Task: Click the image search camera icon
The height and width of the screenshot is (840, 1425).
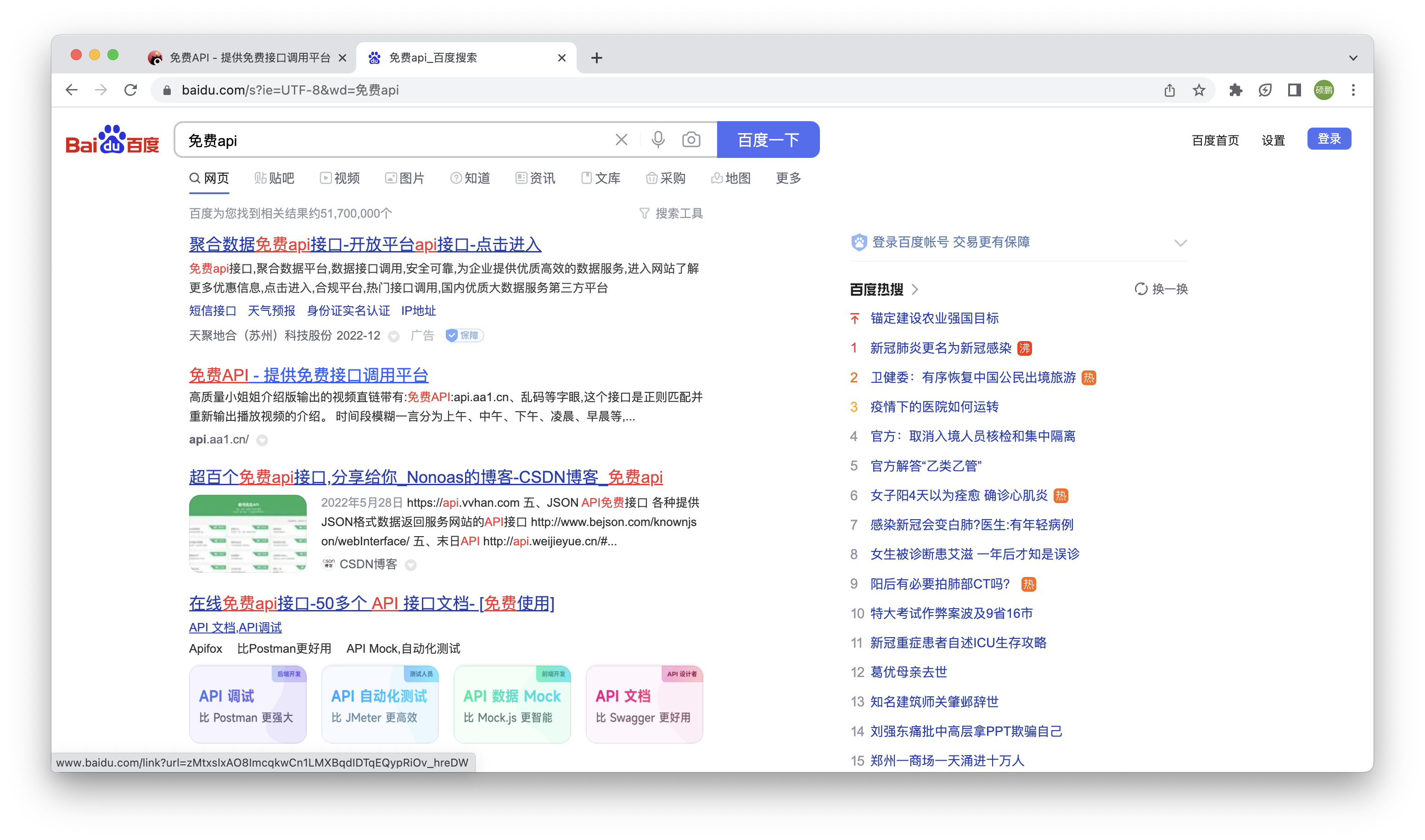Action: coord(691,140)
